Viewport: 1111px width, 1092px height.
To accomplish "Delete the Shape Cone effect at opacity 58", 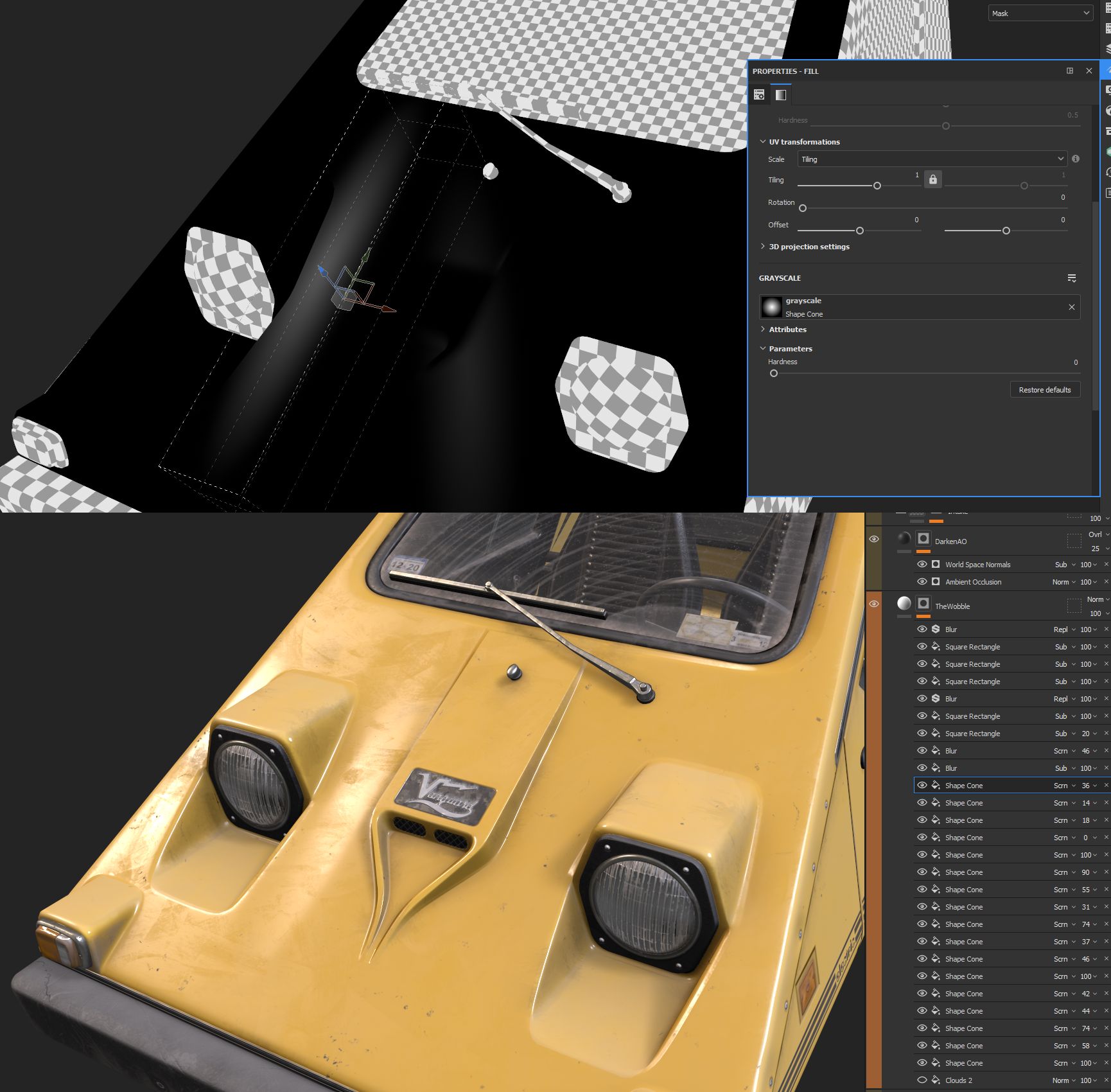I will click(x=1106, y=1046).
